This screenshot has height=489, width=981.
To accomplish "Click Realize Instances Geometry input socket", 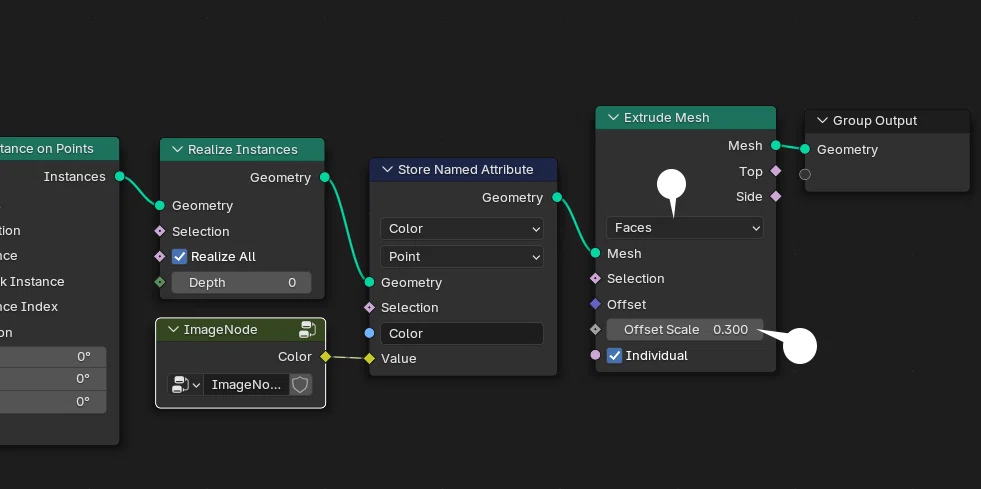I will pos(160,205).
